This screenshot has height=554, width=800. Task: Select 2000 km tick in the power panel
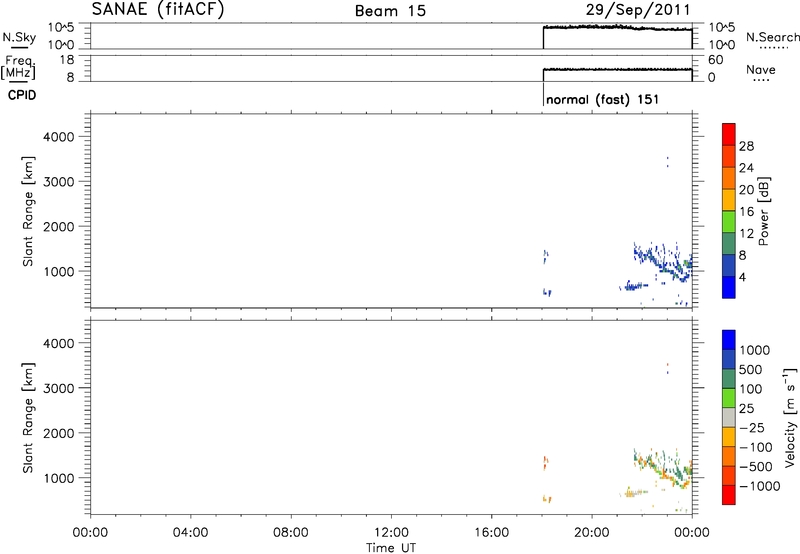pyautogui.click(x=59, y=226)
